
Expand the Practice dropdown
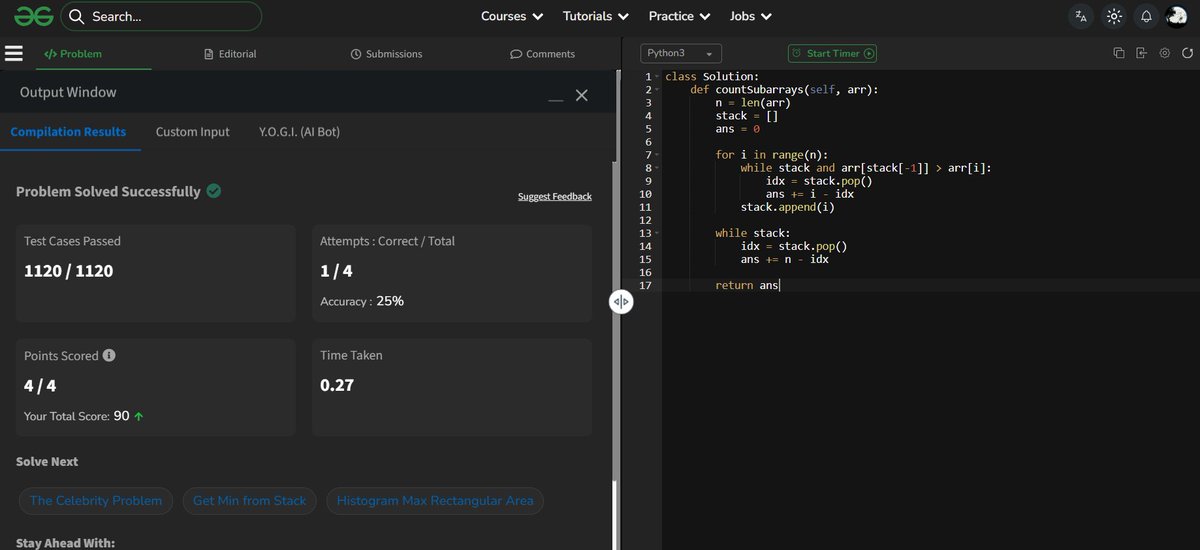tap(679, 17)
